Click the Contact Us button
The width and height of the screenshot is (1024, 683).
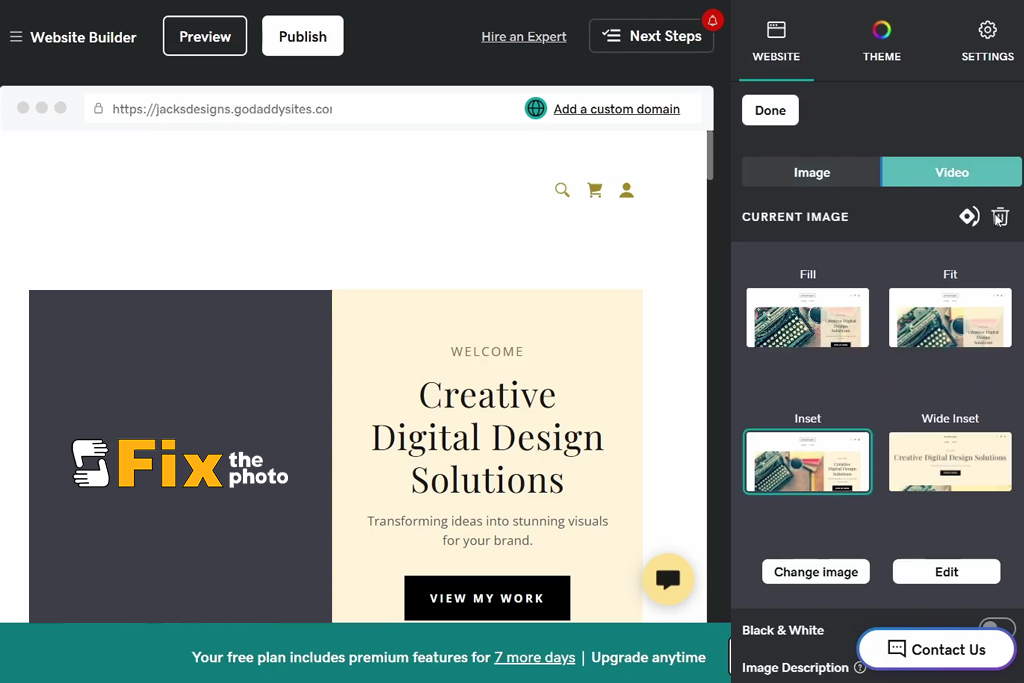coord(936,649)
